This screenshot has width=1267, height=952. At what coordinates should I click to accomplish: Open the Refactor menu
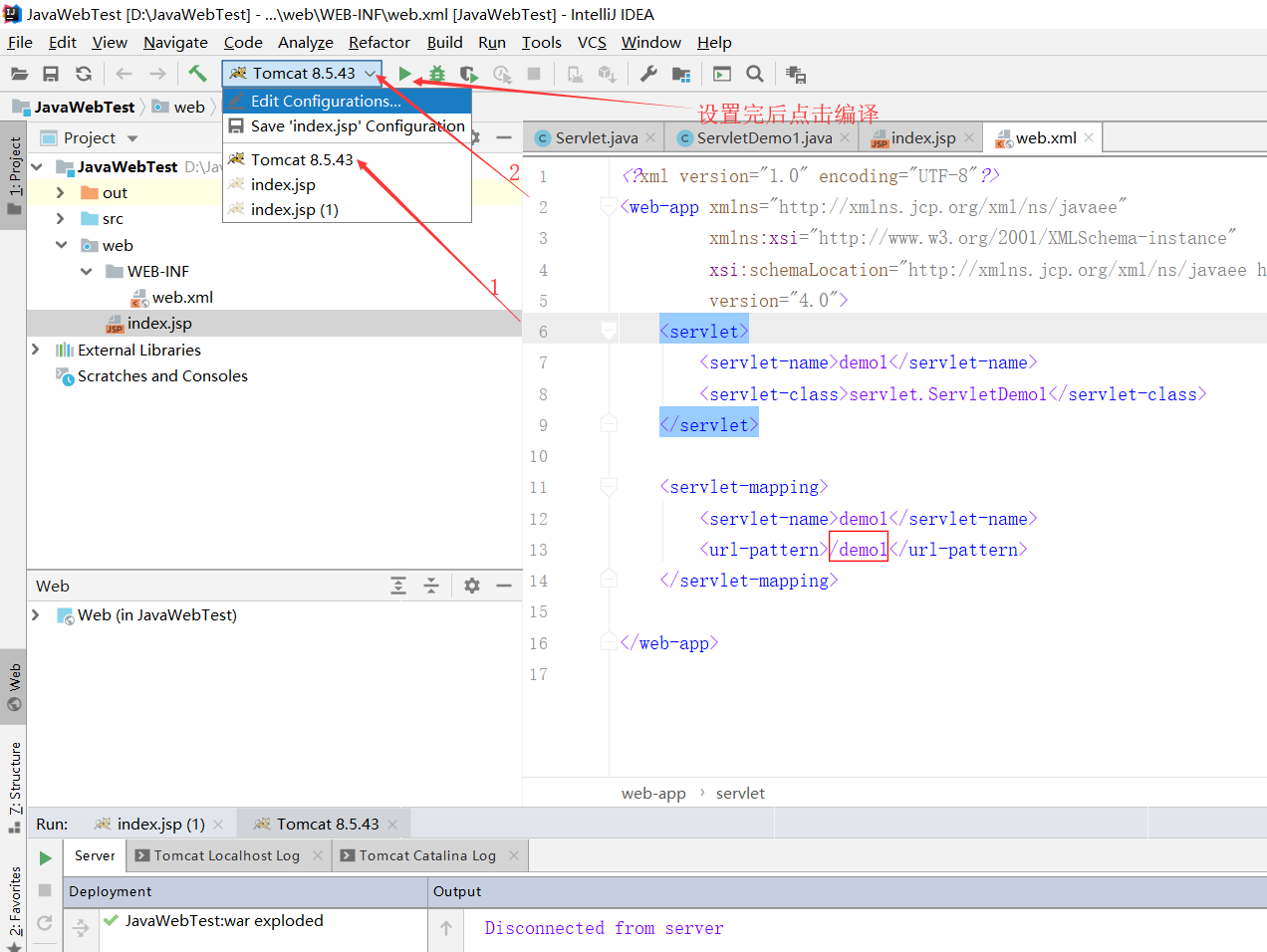coord(380,43)
